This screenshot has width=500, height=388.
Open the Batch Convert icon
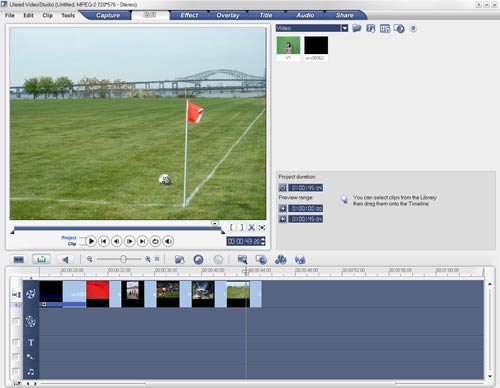261,259
